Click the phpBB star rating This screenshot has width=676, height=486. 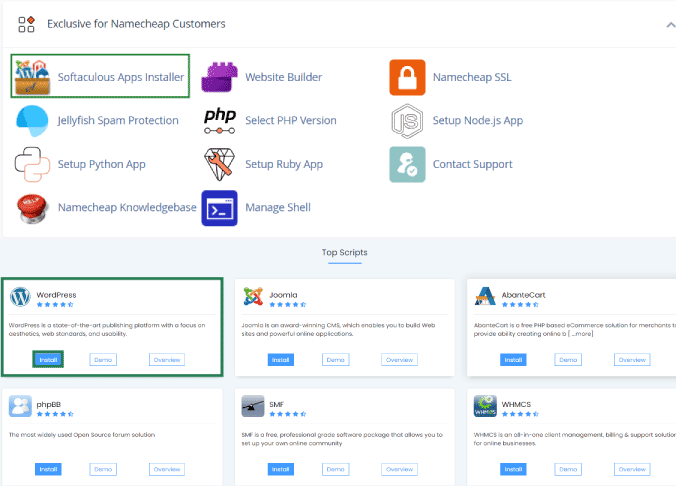pos(55,414)
